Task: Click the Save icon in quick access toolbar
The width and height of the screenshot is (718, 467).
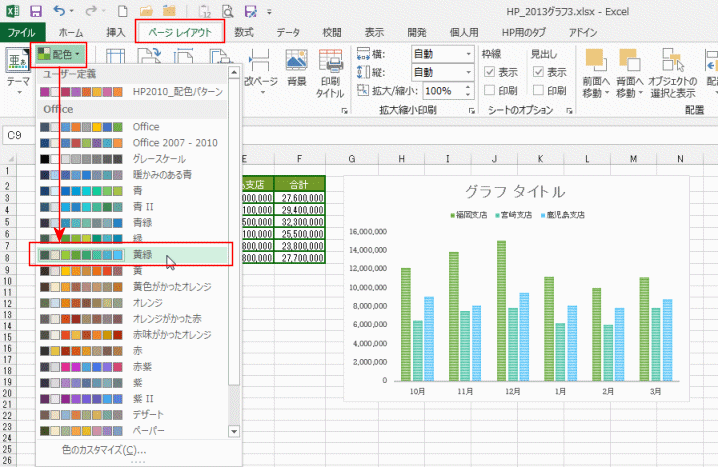Action: coord(36,11)
